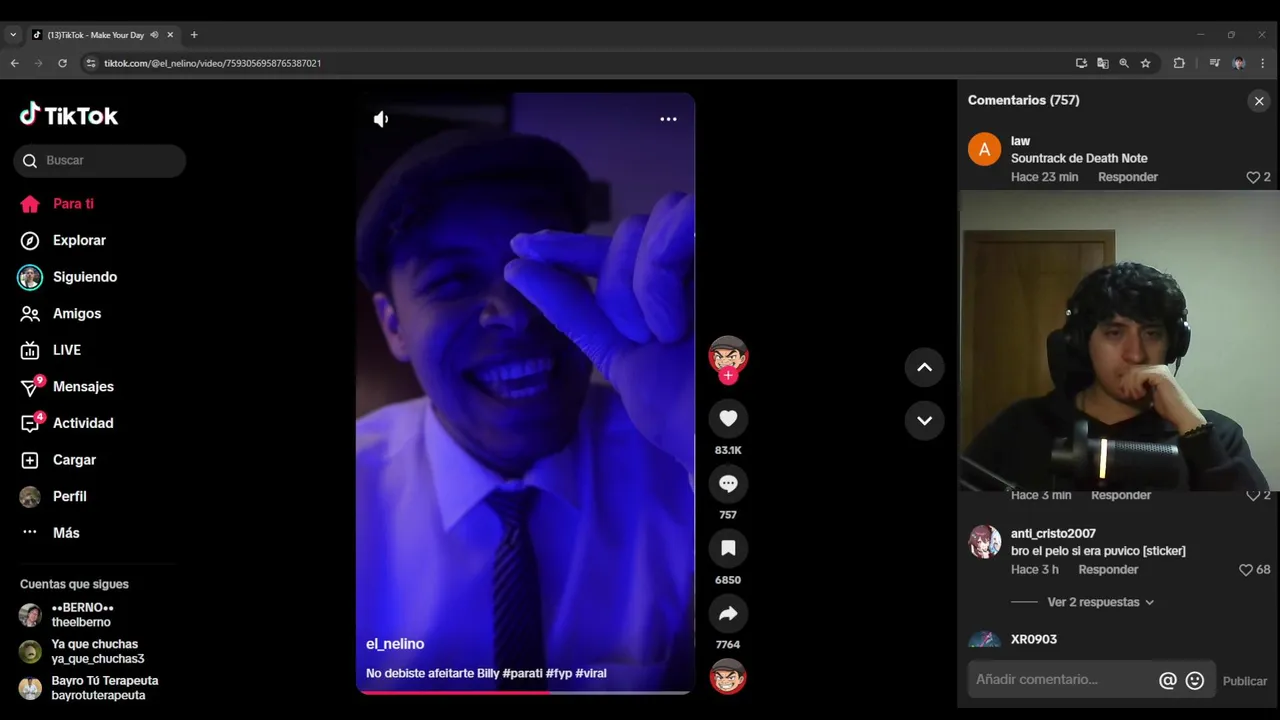Click the translate page icon
The image size is (1280, 720).
[1103, 63]
